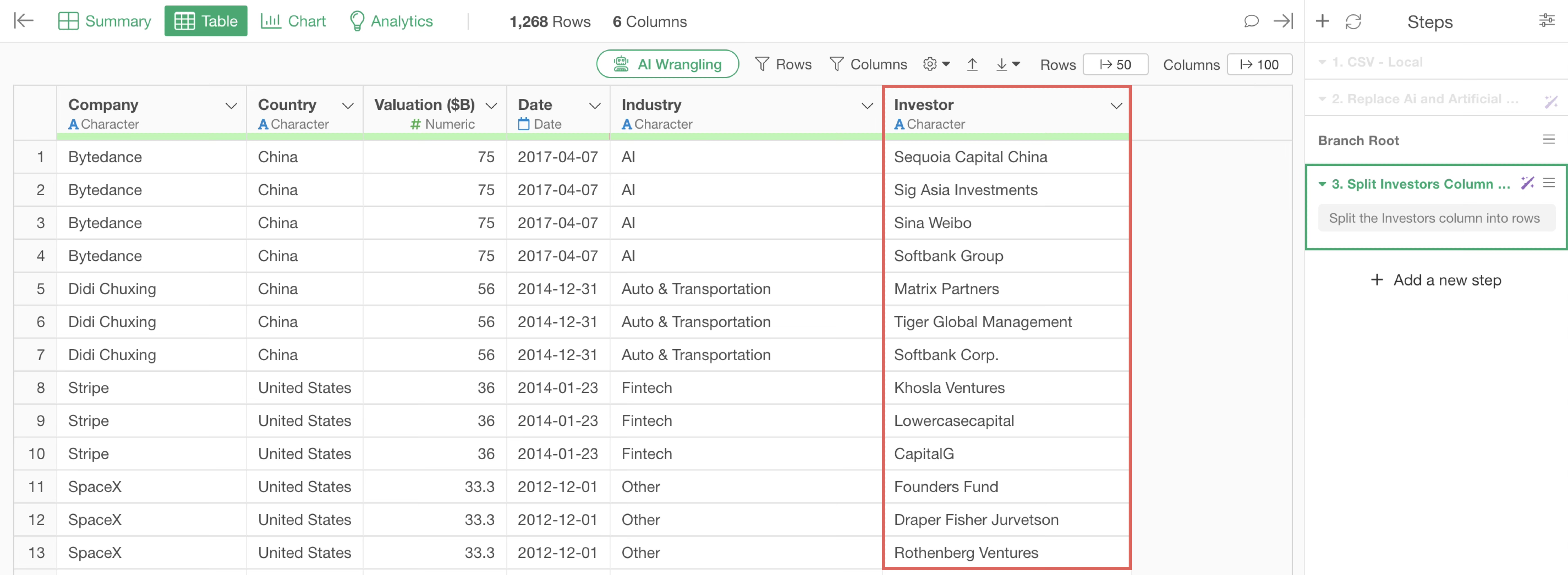Switch to the Summary view
Screen dimensions: 1568x575
click(x=105, y=21)
